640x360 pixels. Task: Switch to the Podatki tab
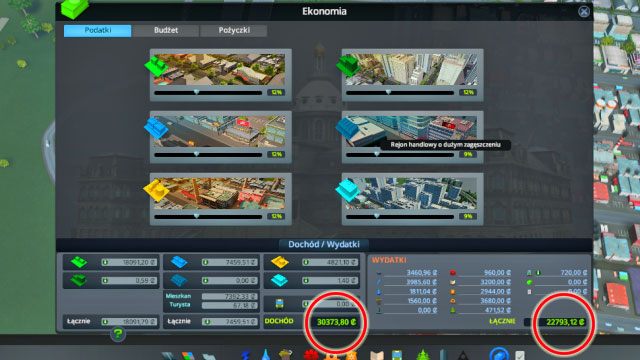coord(98,31)
